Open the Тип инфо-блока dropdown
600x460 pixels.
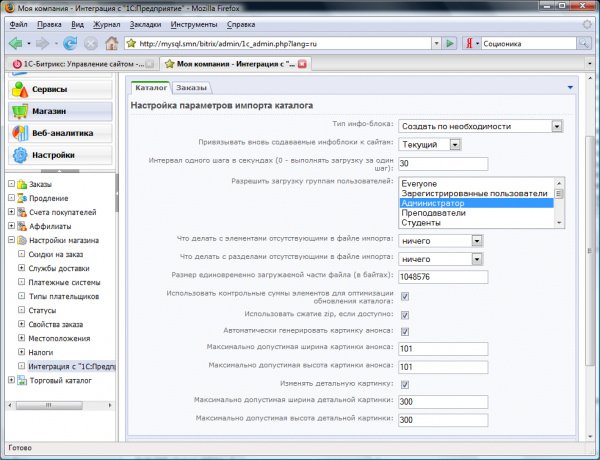pyautogui.click(x=480, y=126)
